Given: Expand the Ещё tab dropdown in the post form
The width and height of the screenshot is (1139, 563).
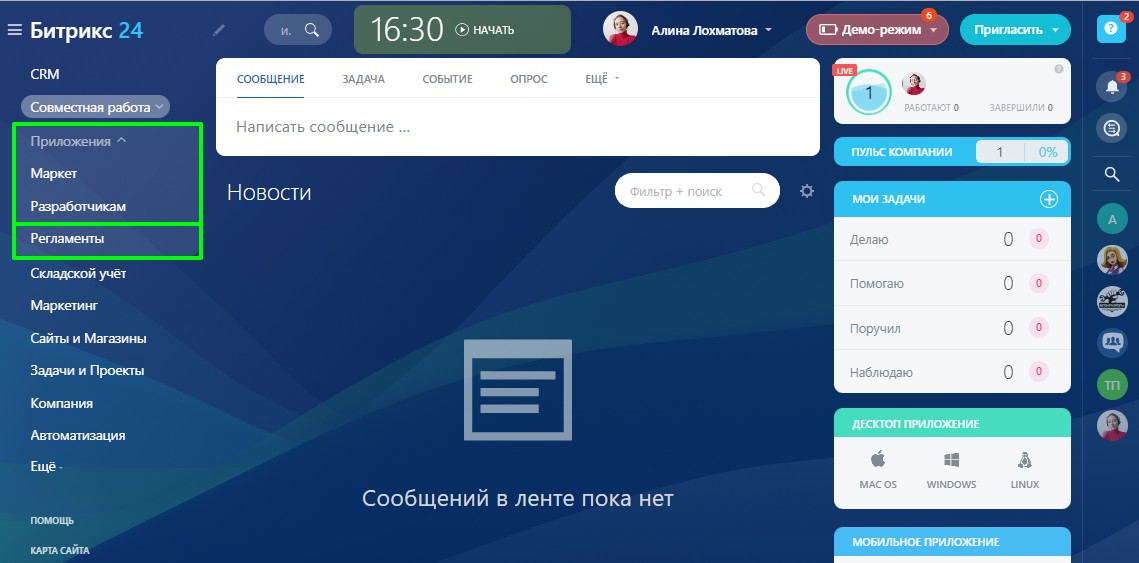Looking at the screenshot, I should 602,79.
